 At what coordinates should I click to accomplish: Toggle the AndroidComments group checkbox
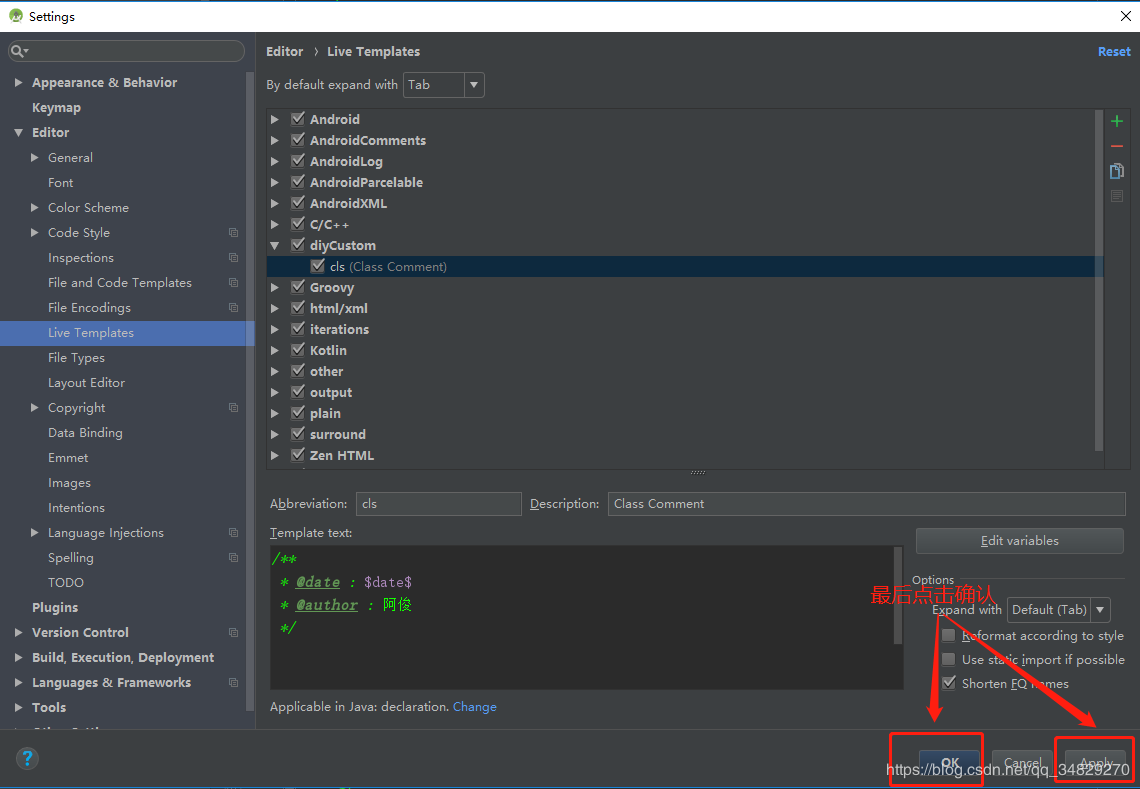[297, 140]
